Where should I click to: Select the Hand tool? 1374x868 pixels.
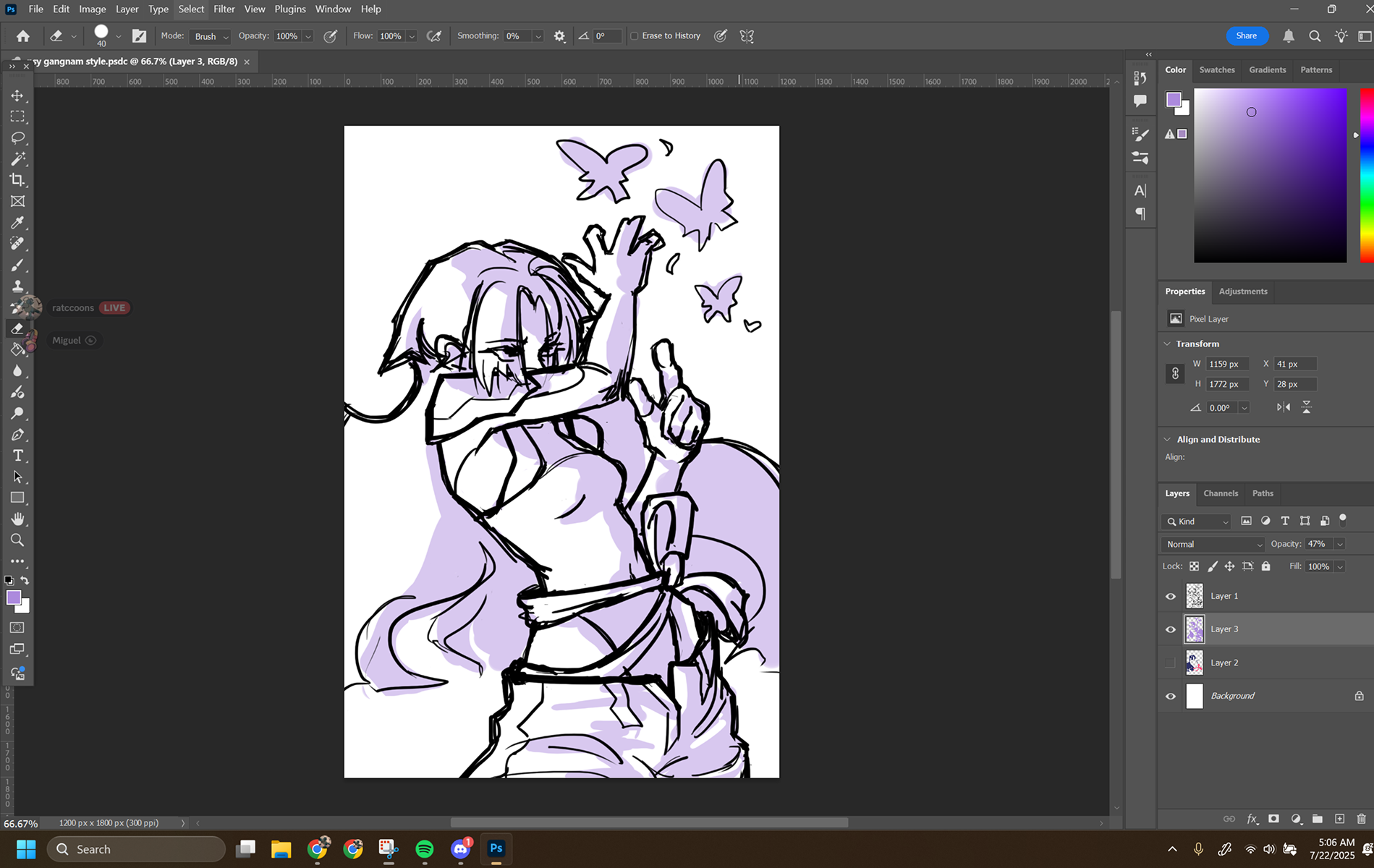[x=17, y=519]
